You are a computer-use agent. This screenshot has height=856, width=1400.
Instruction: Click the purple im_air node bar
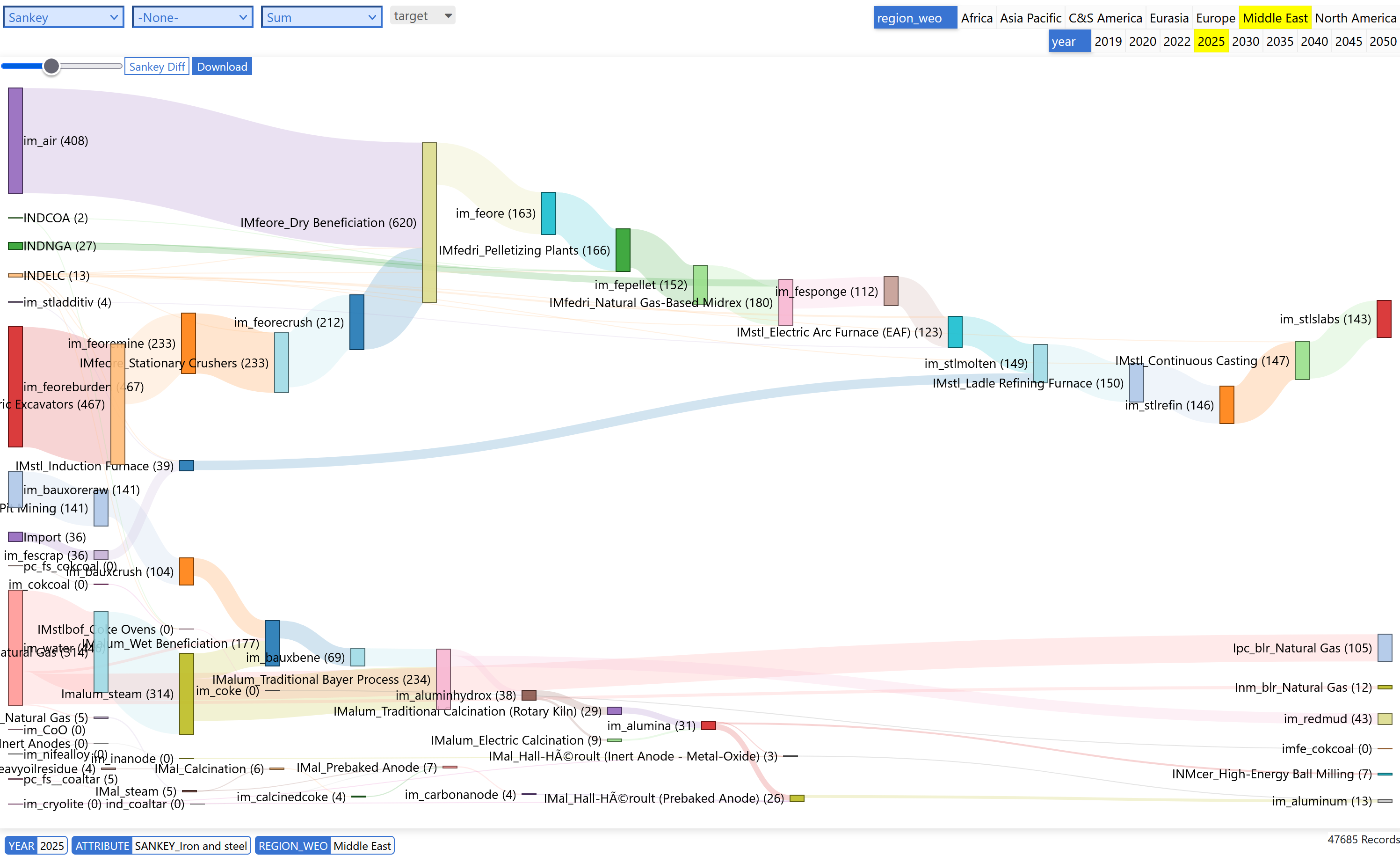tap(15, 140)
